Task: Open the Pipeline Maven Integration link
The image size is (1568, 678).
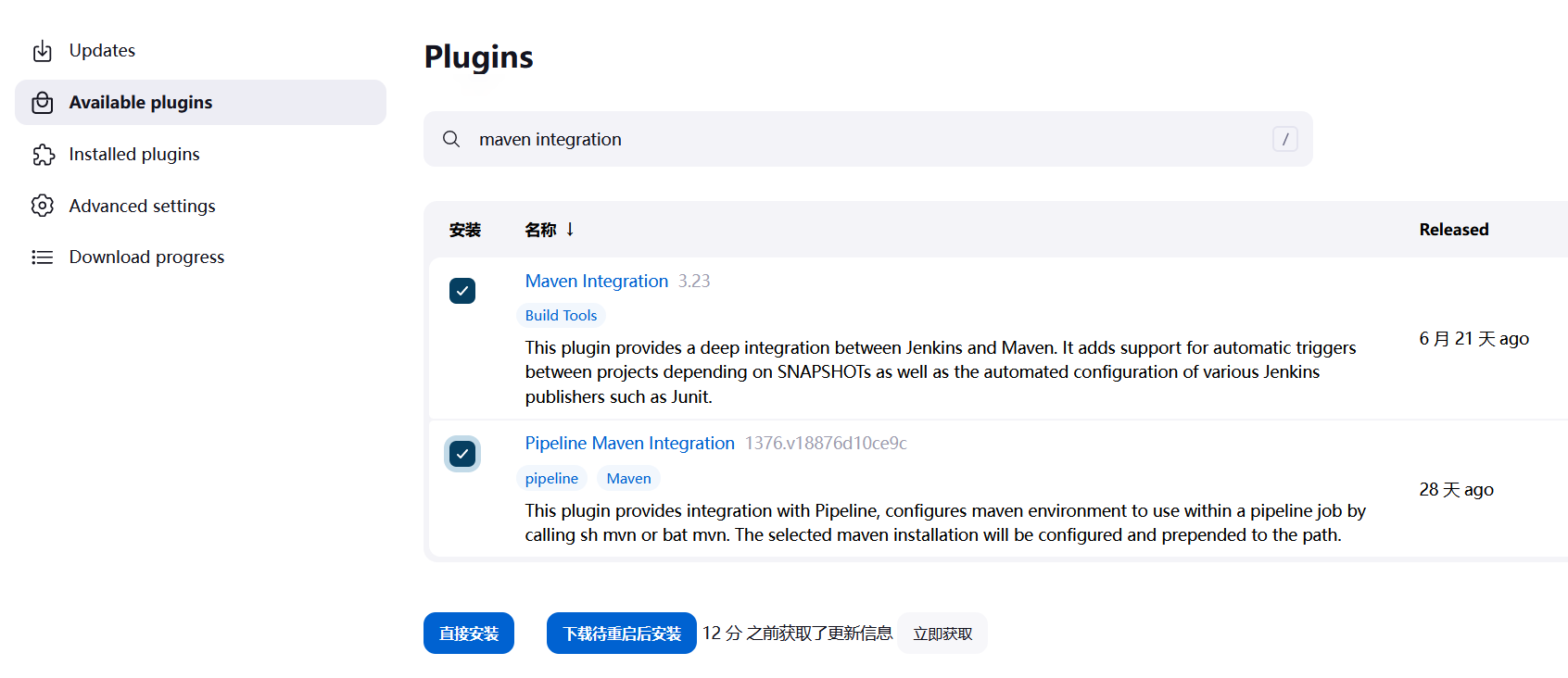Action: [630, 443]
